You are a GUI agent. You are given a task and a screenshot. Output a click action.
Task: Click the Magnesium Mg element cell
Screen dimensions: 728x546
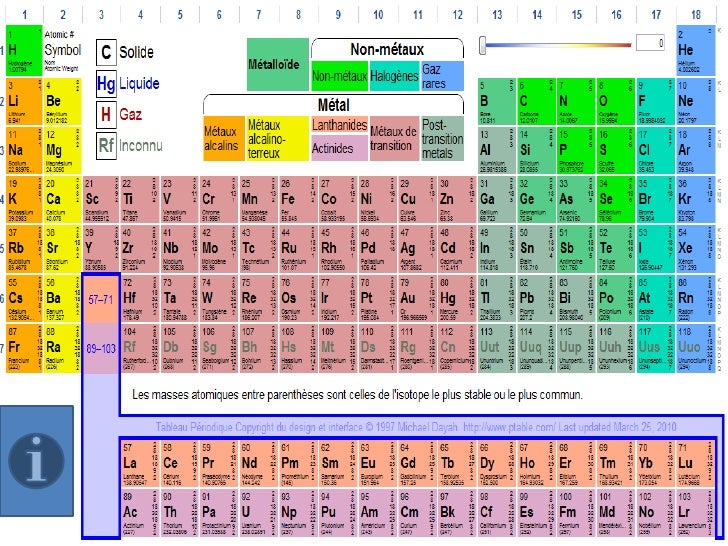point(63,150)
